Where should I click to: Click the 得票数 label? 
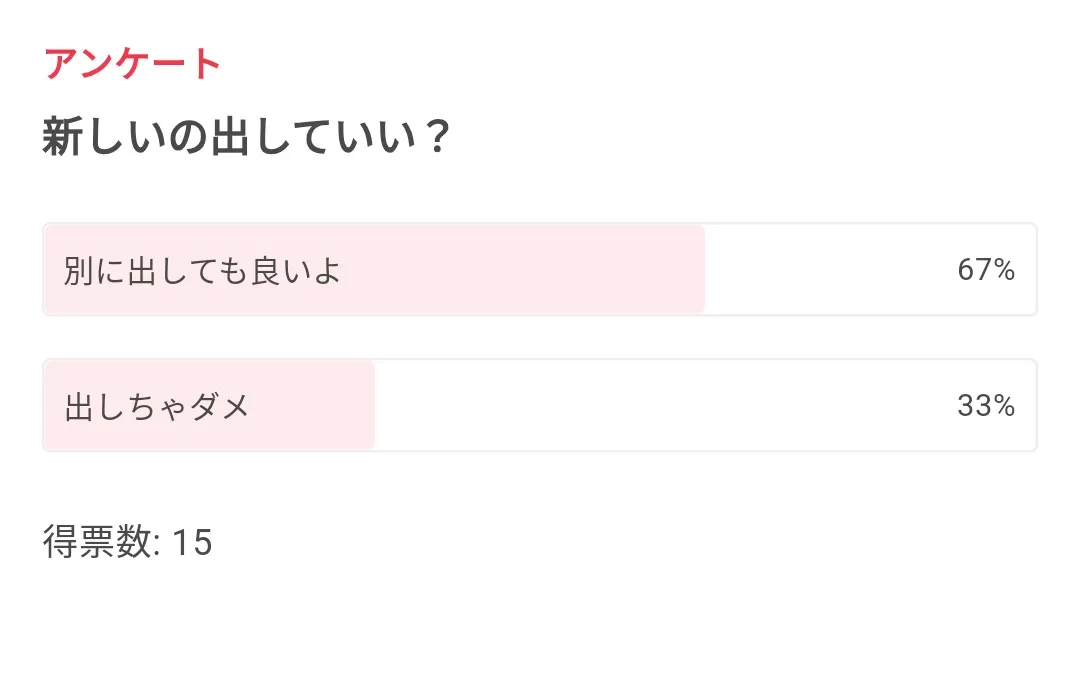coord(97,542)
